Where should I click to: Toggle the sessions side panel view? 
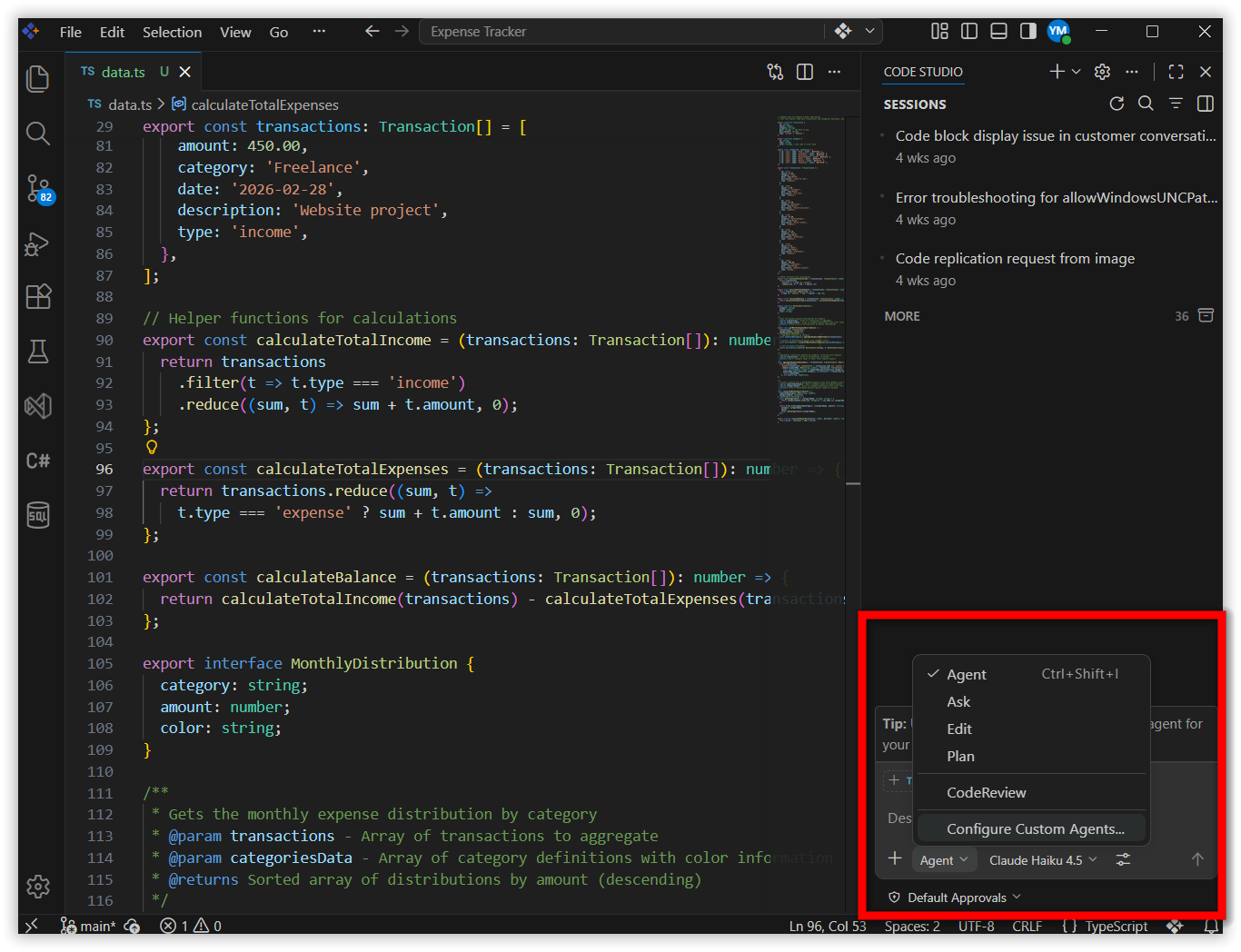pos(1206,104)
